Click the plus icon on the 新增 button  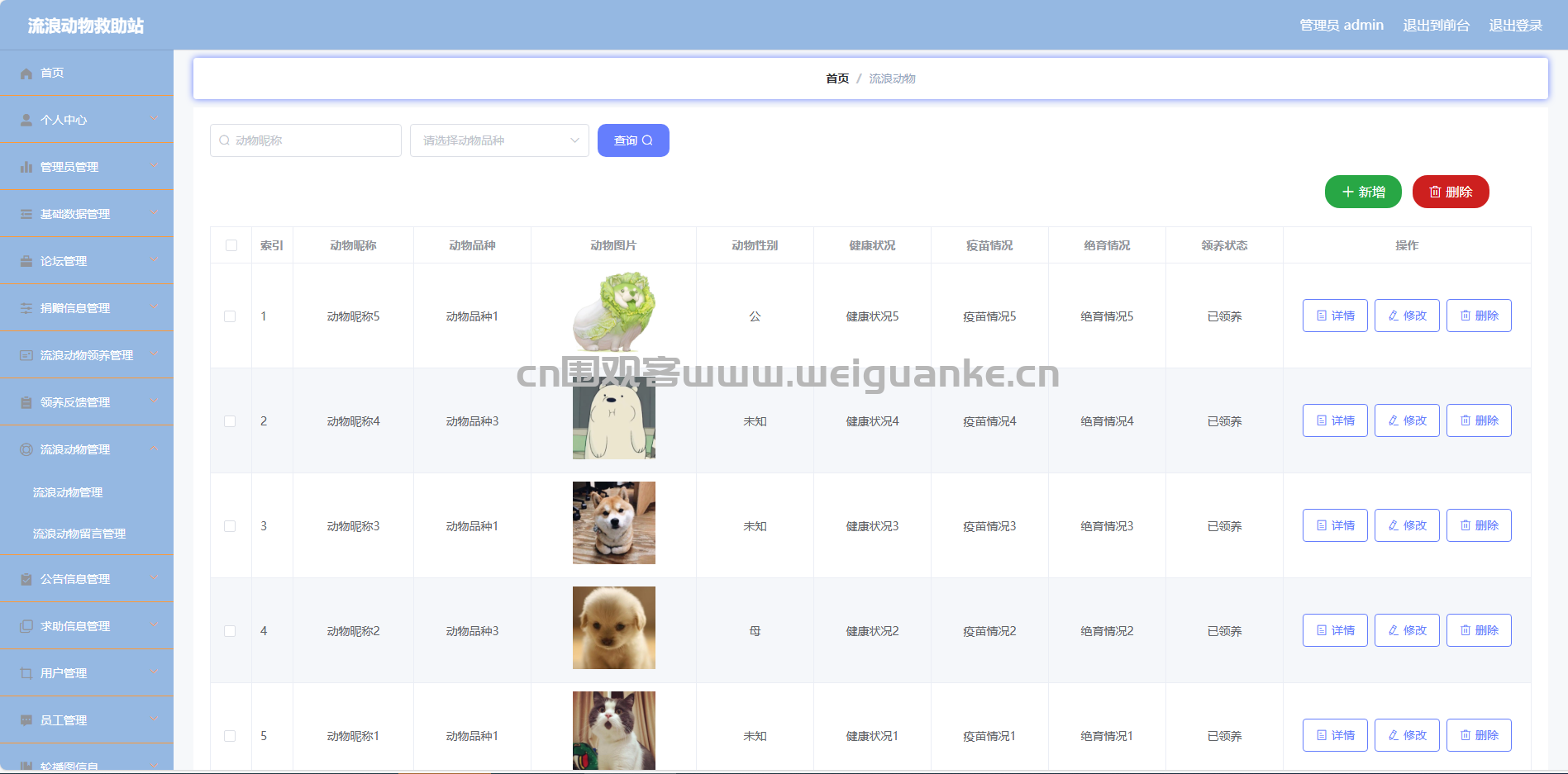(1348, 192)
